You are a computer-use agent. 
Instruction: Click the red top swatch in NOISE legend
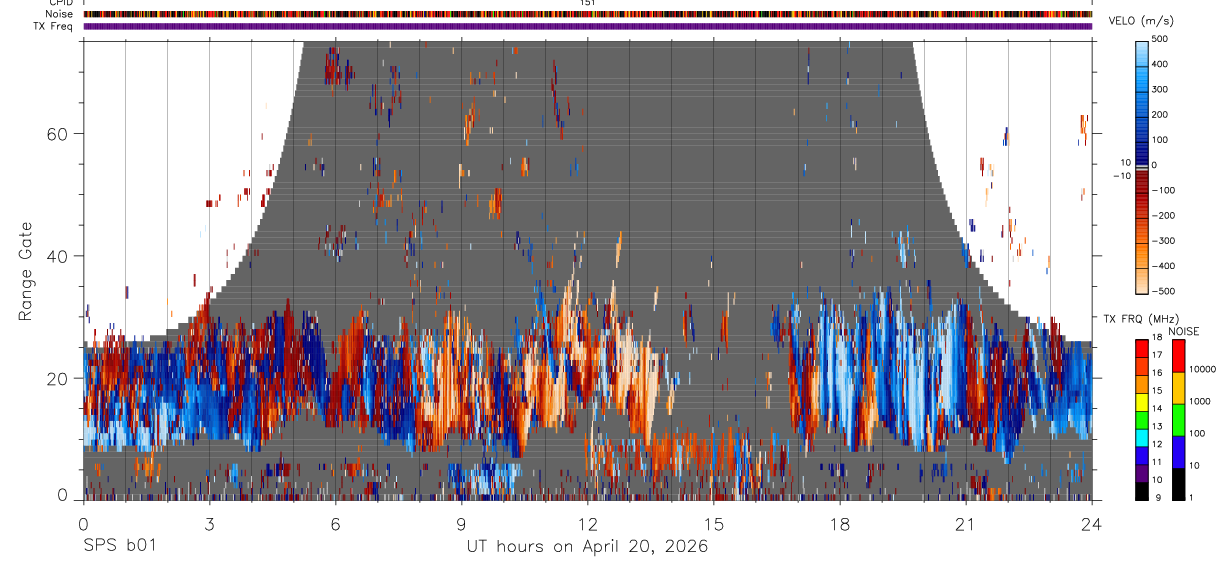coord(1177,356)
